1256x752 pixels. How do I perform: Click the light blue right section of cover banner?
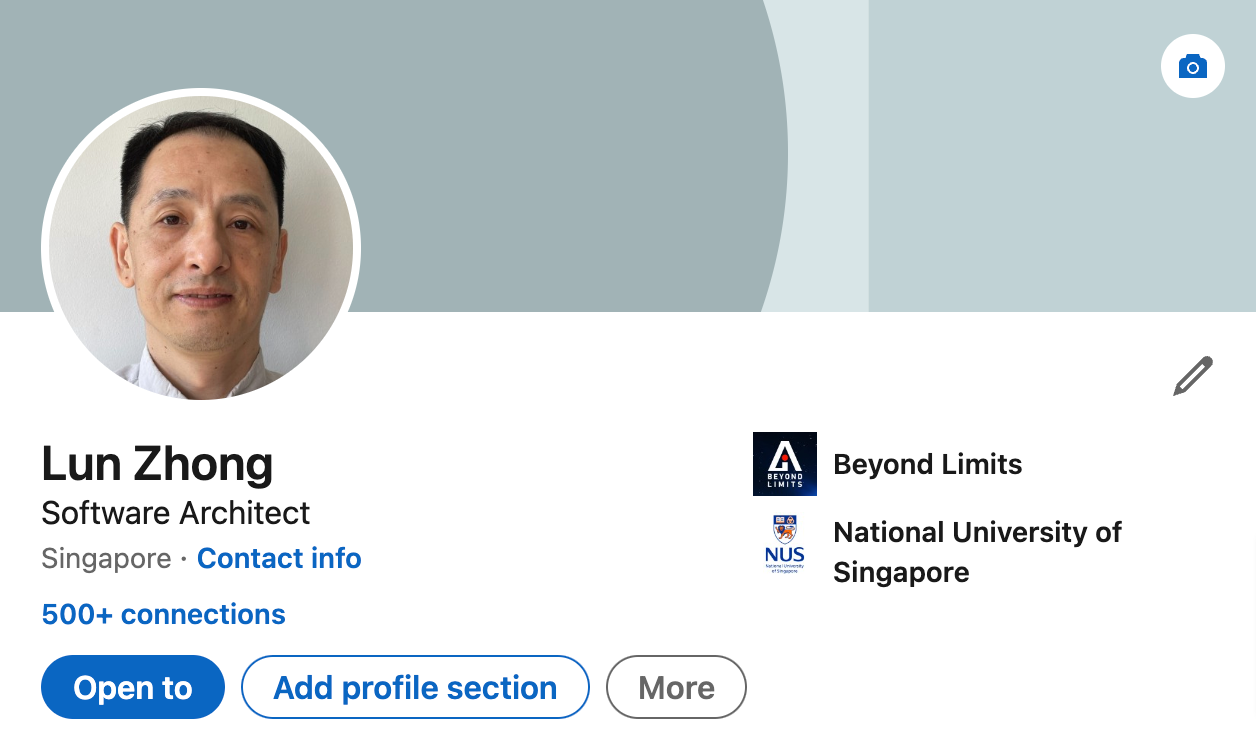point(1050,200)
